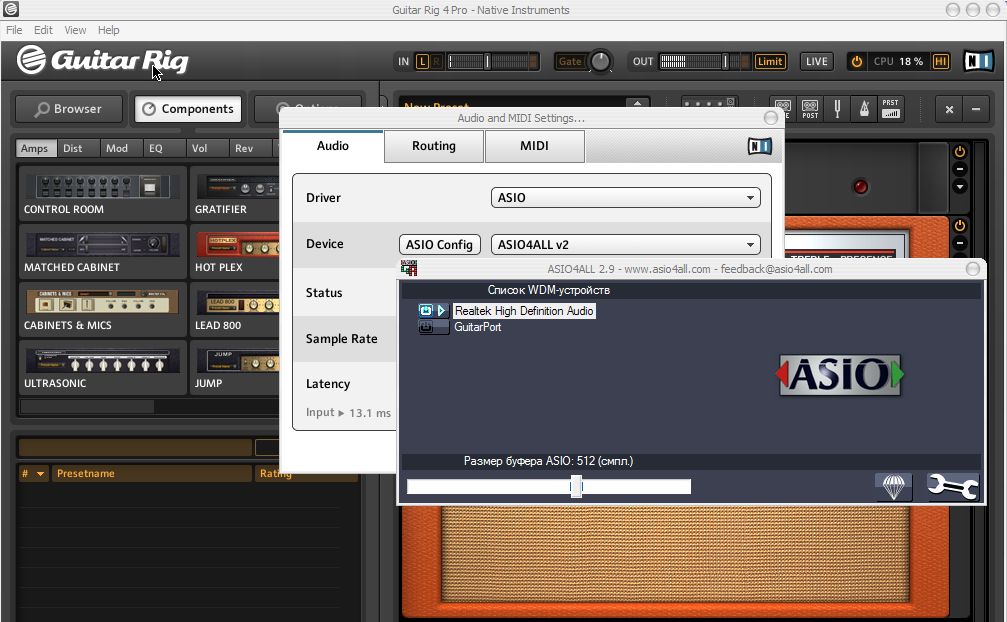Screen dimensions: 1007x622
Task: Open ASIO4ALL advanced settings wrench icon
Action: point(951,487)
